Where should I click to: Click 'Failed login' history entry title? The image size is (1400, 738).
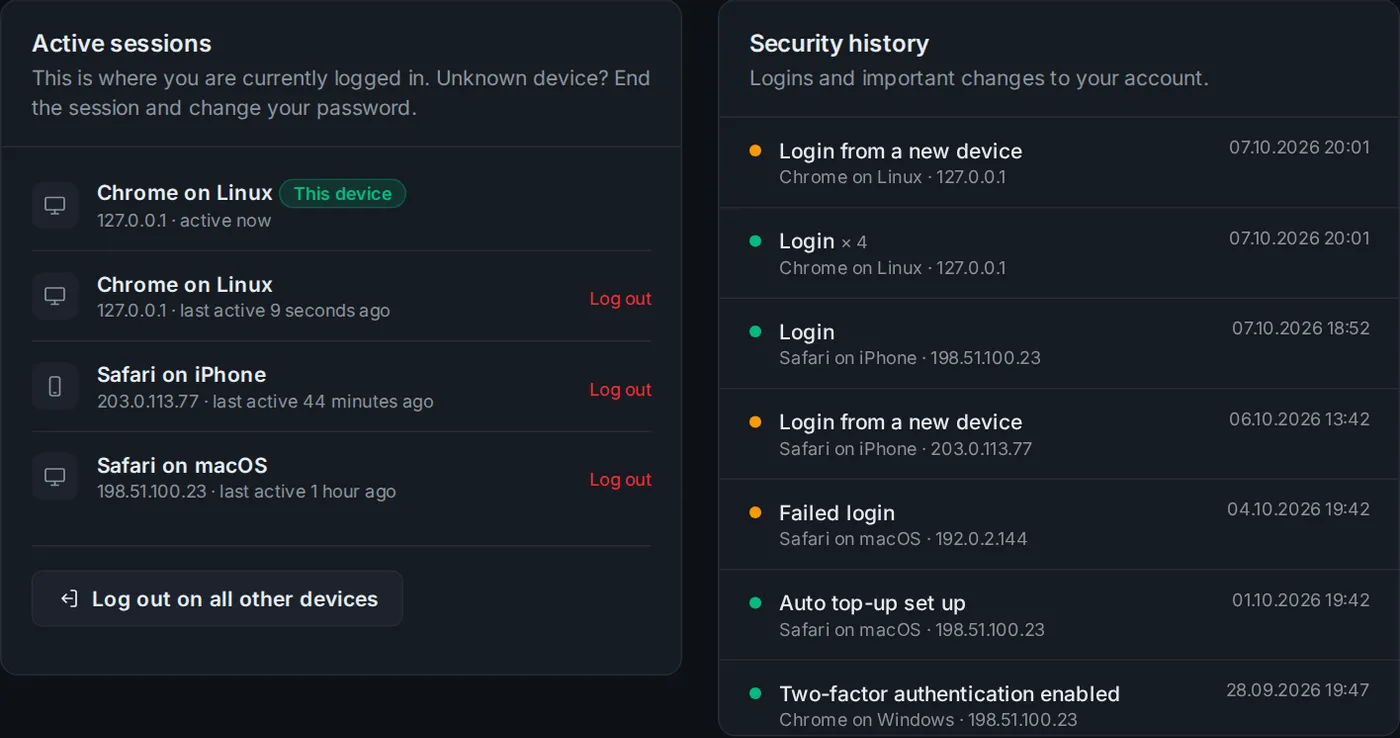837,513
